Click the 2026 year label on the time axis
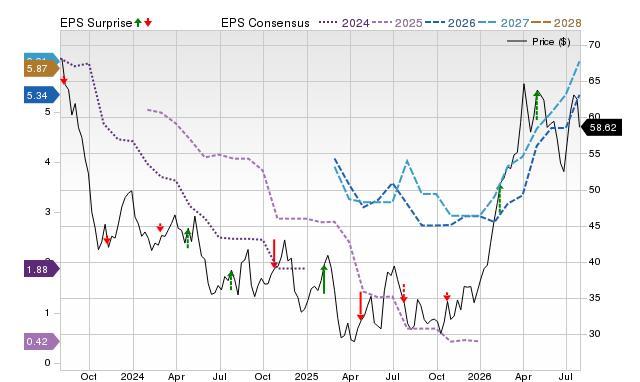 pyautogui.click(x=480, y=376)
